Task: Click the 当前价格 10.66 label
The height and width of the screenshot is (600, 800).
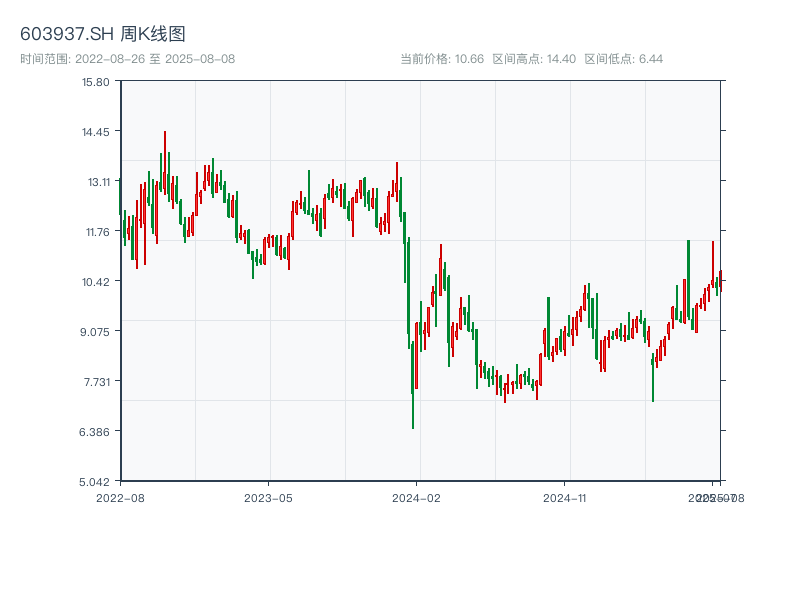Action: (442, 59)
